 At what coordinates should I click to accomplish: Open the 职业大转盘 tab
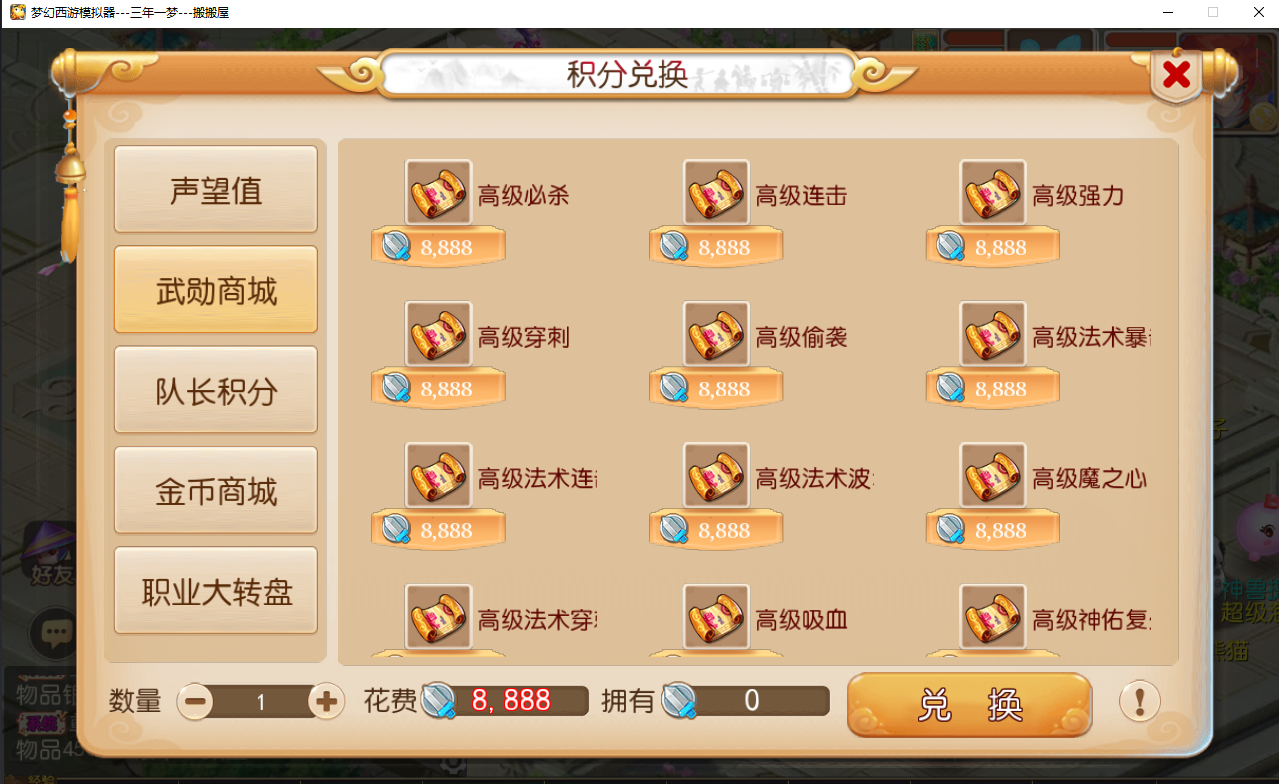pos(216,590)
